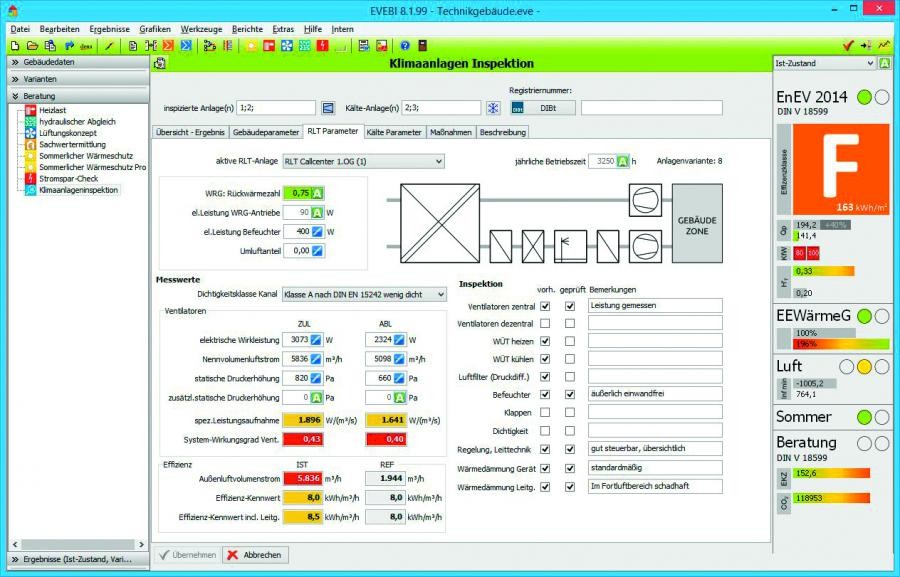
Task: Toggle geprüft checkbox for Wärmedämmung Leitg.
Action: 569,487
